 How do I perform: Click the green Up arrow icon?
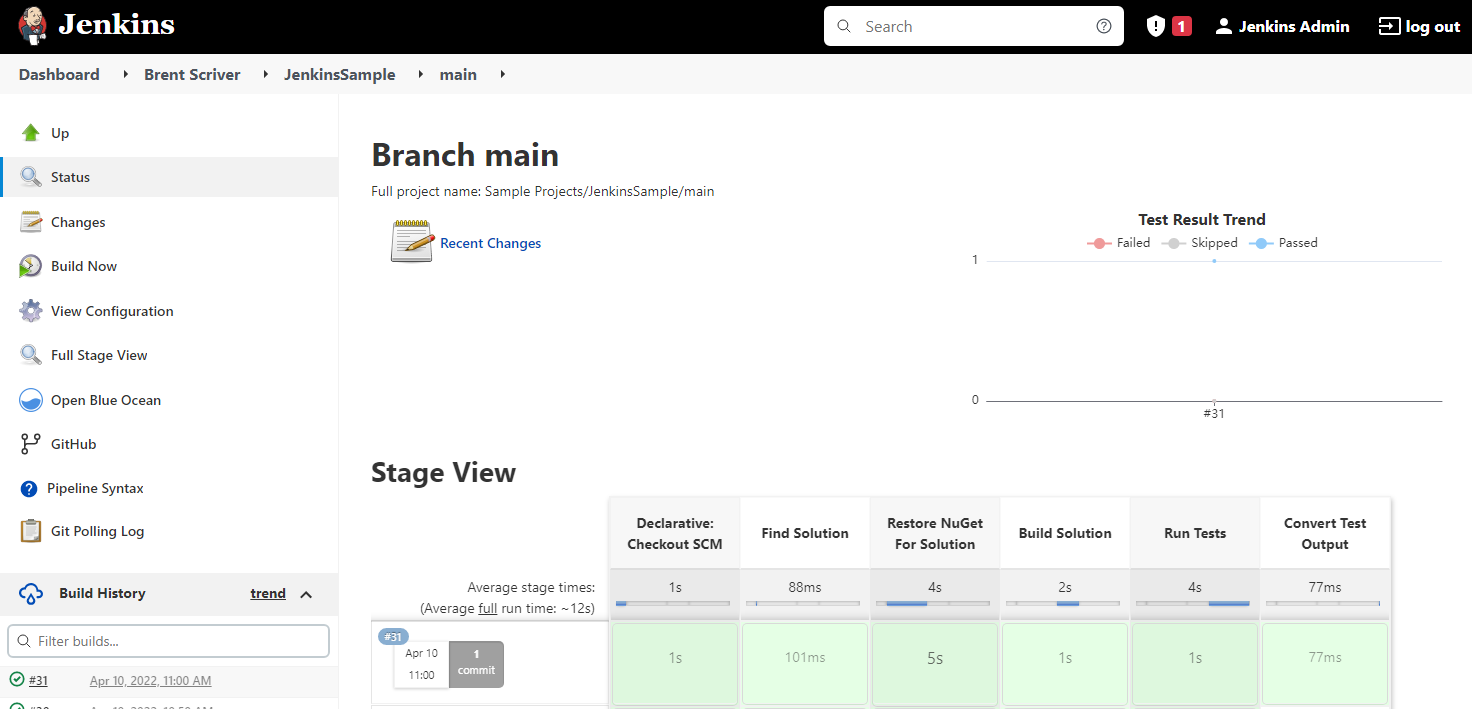pyautogui.click(x=31, y=133)
